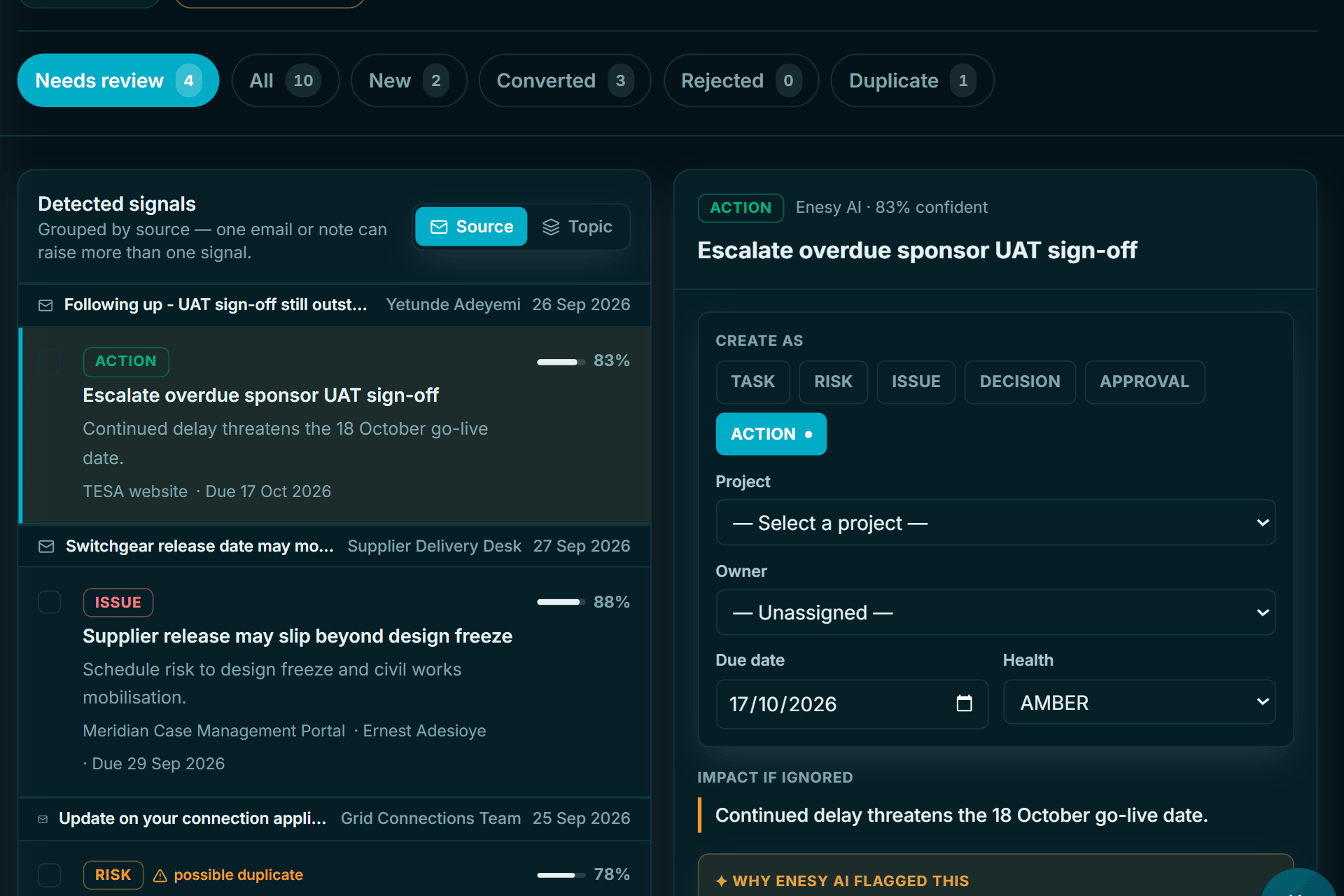Click sparkle icon in Why Enesy AI flagged

(722, 881)
